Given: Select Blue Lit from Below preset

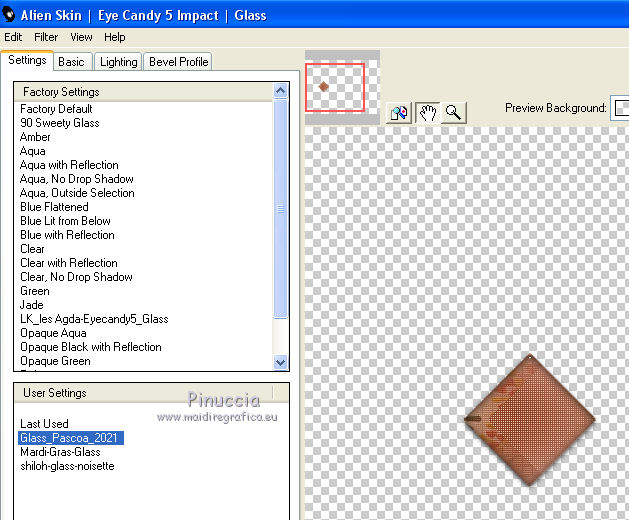Looking at the screenshot, I should coord(65,221).
